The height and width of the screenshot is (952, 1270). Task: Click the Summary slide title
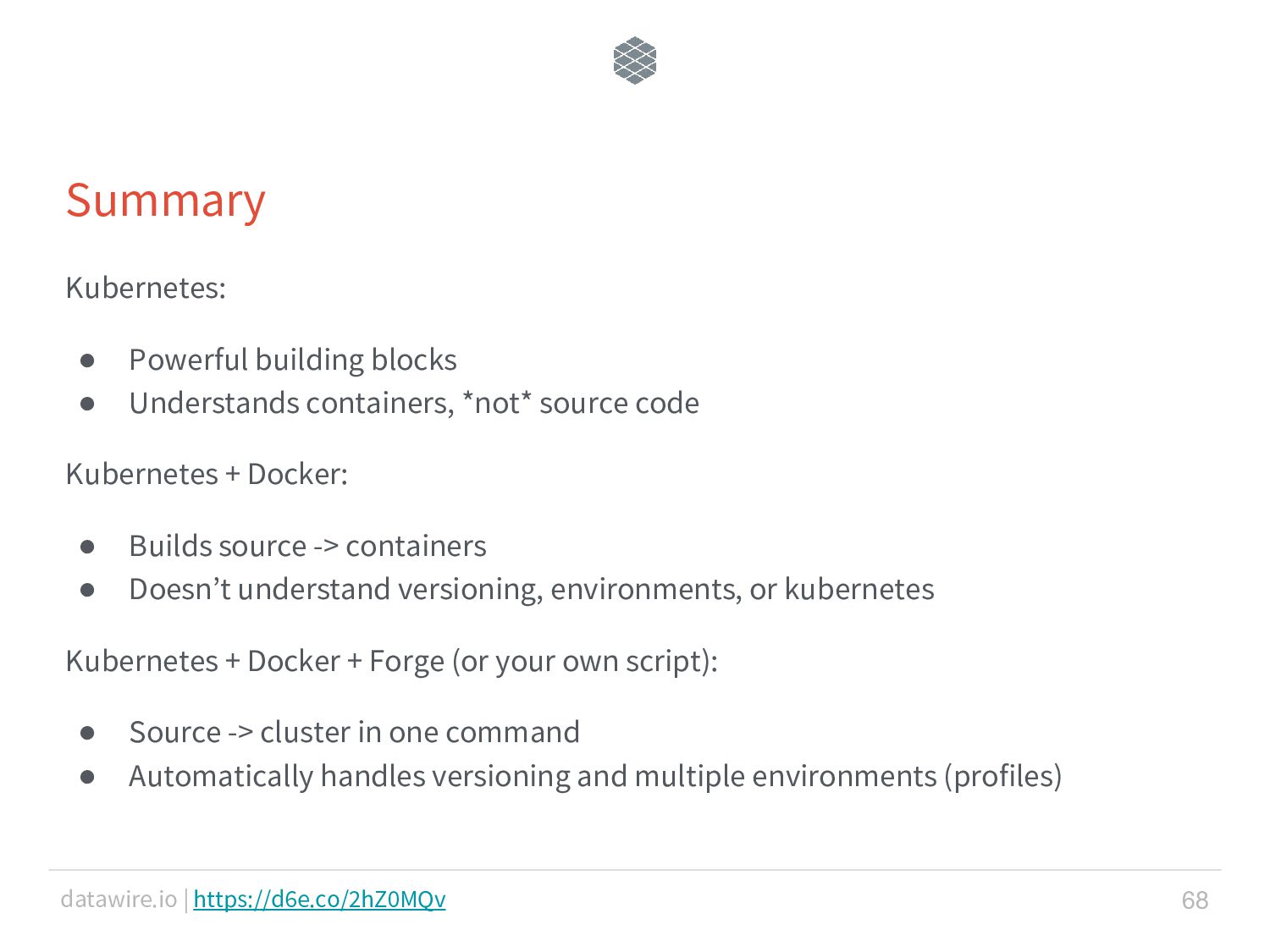(166, 201)
